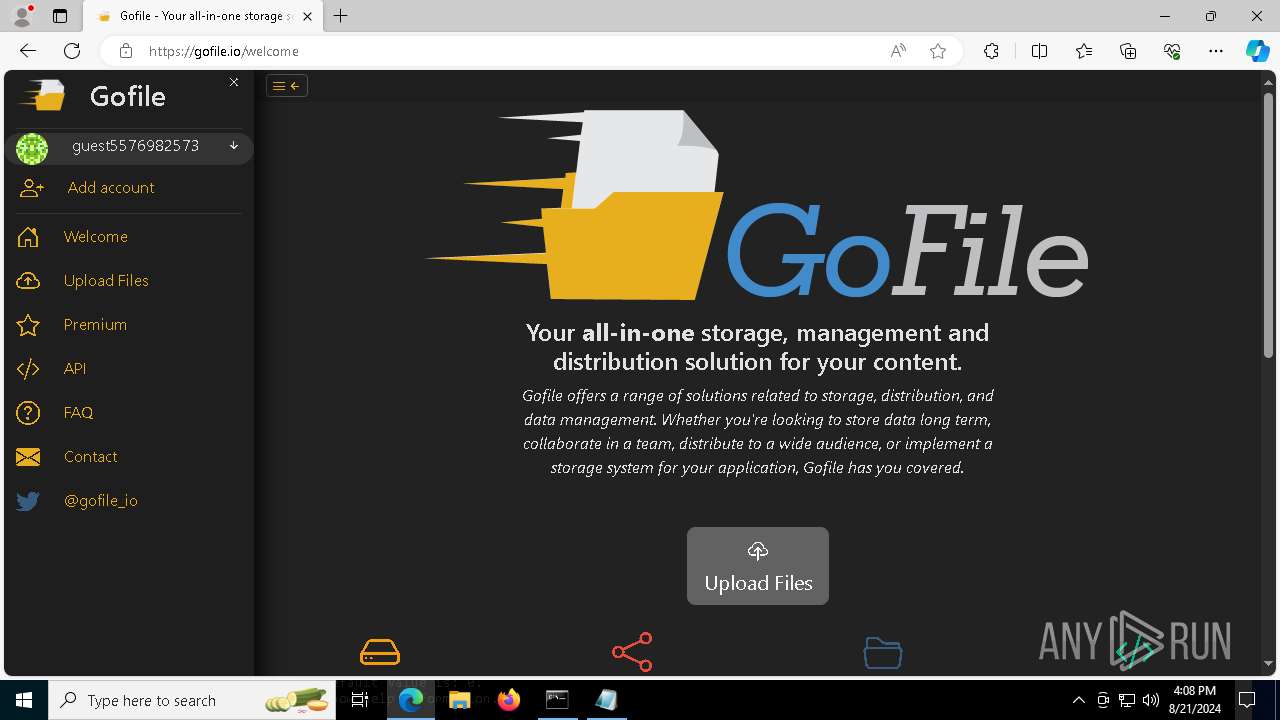Open the Favorites list icon
Image resolution: width=1280 pixels, height=720 pixels.
pyautogui.click(x=1084, y=51)
